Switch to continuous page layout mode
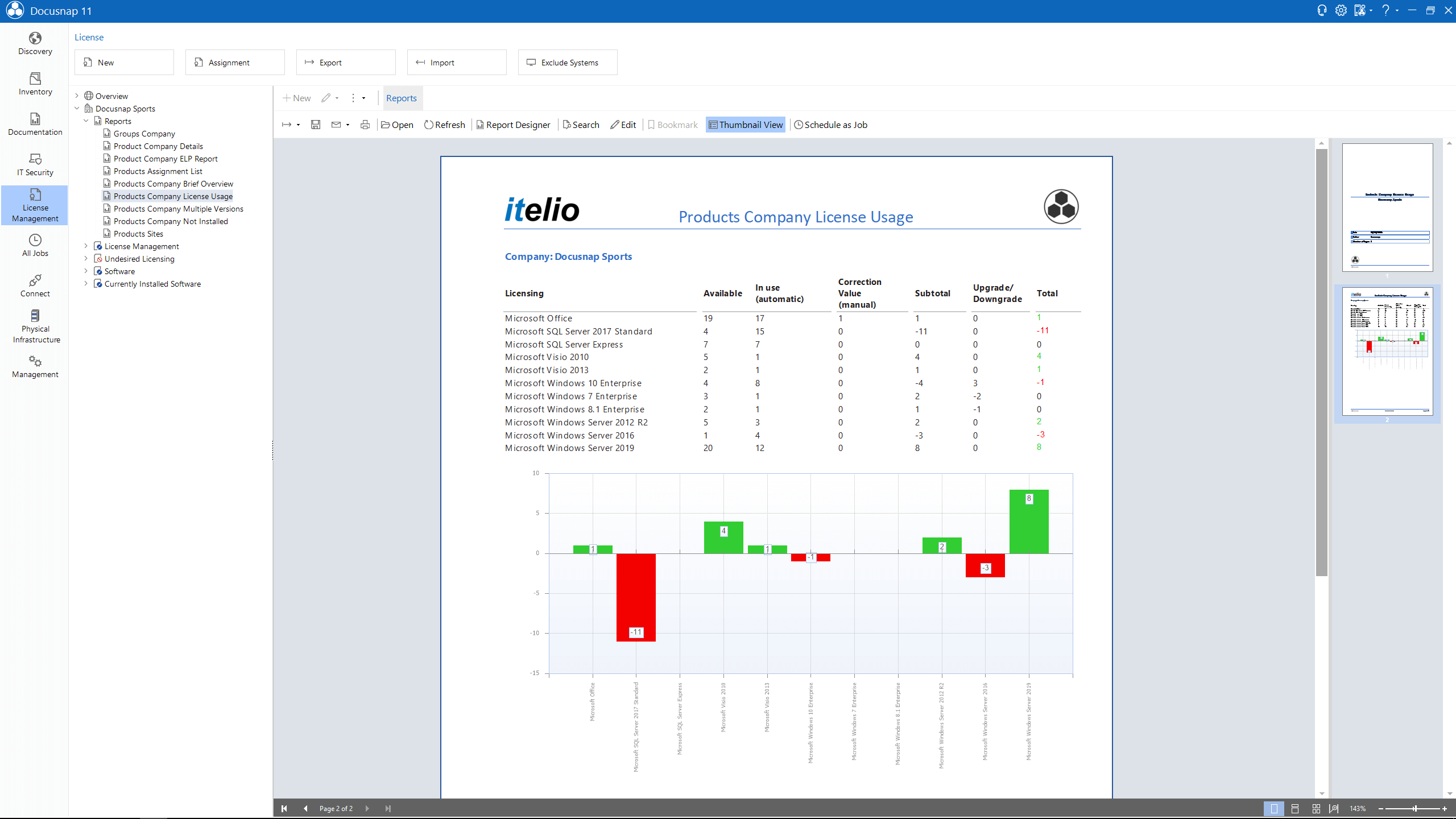 tap(1295, 808)
